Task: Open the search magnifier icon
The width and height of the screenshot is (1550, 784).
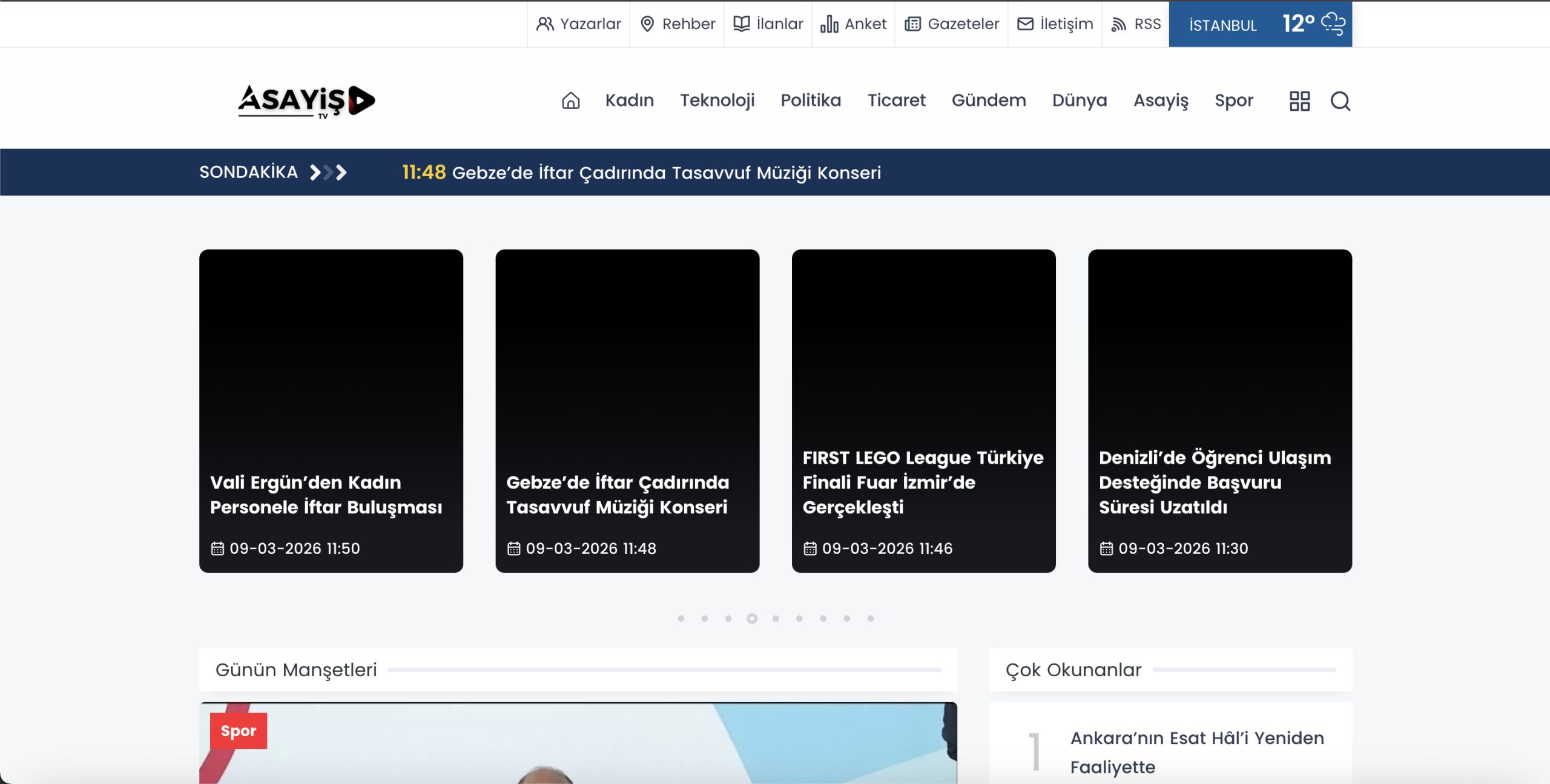Action: click(1340, 101)
